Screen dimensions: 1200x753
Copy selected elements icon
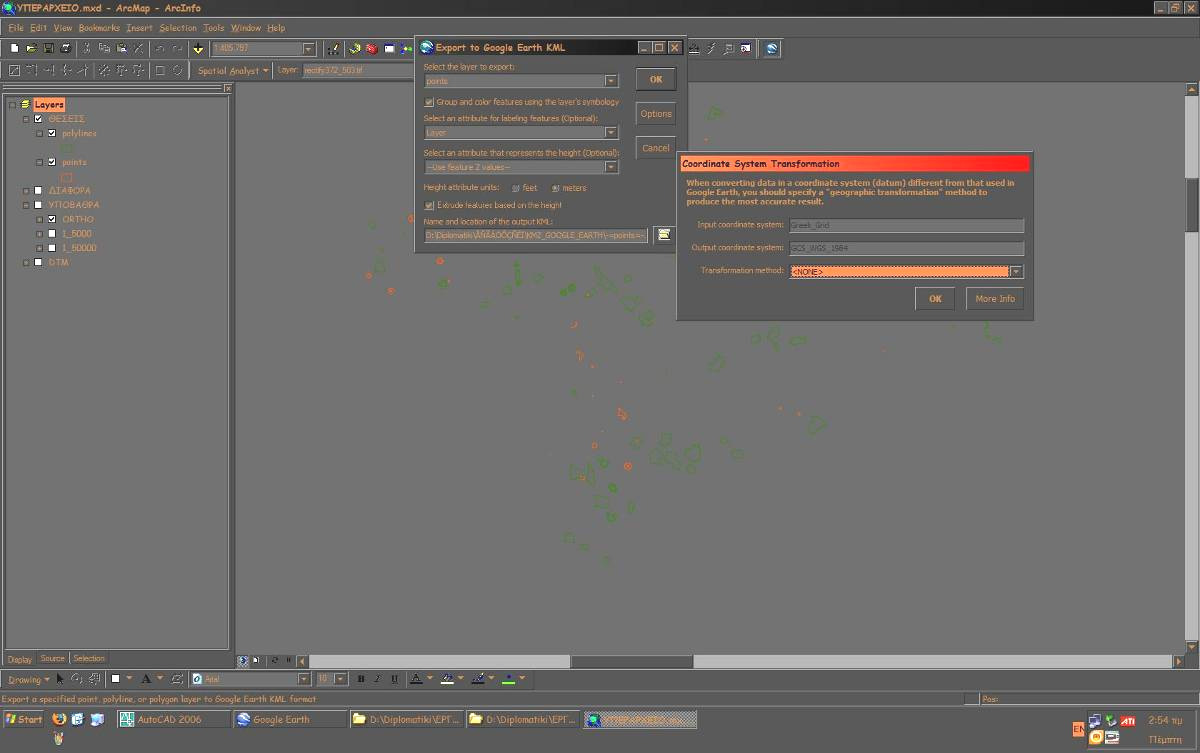pos(104,48)
